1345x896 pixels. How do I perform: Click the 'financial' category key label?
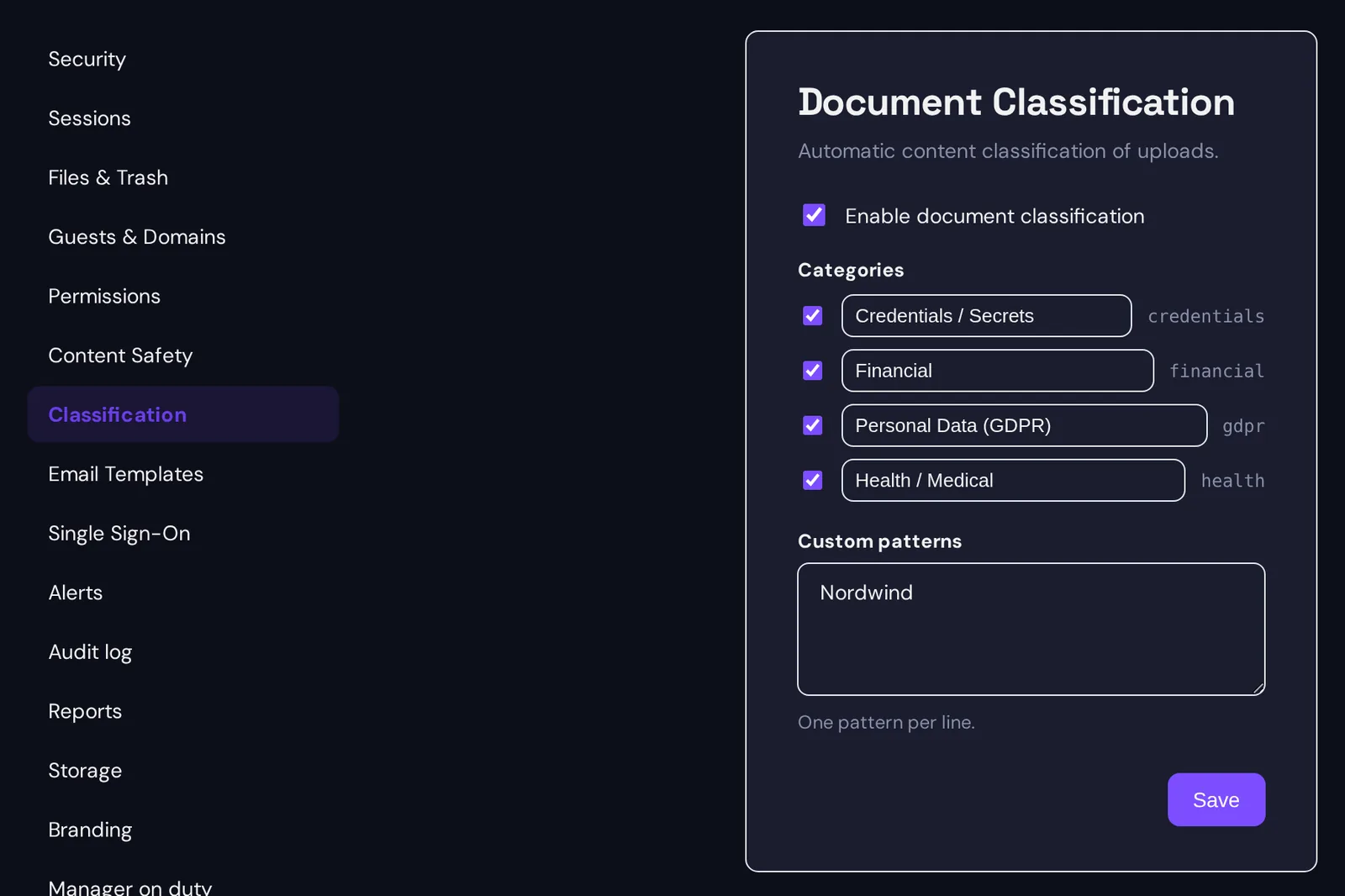[1216, 371]
